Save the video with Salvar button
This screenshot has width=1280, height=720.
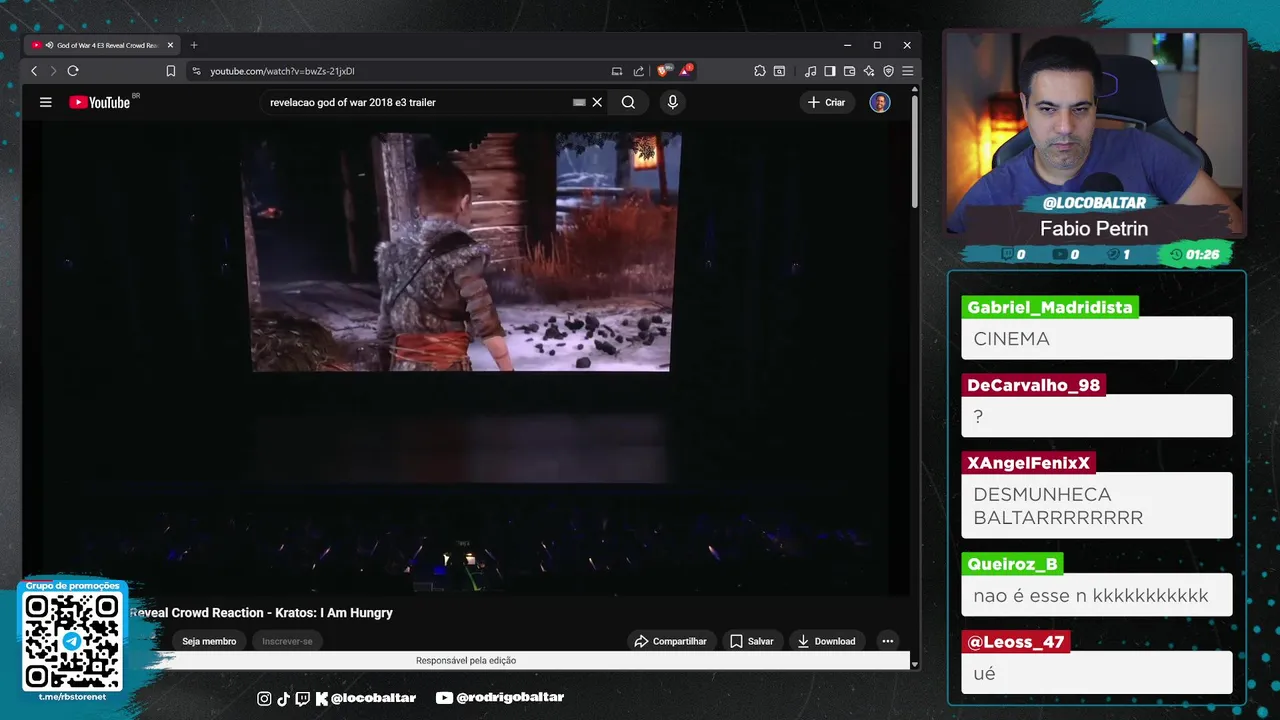coord(752,641)
